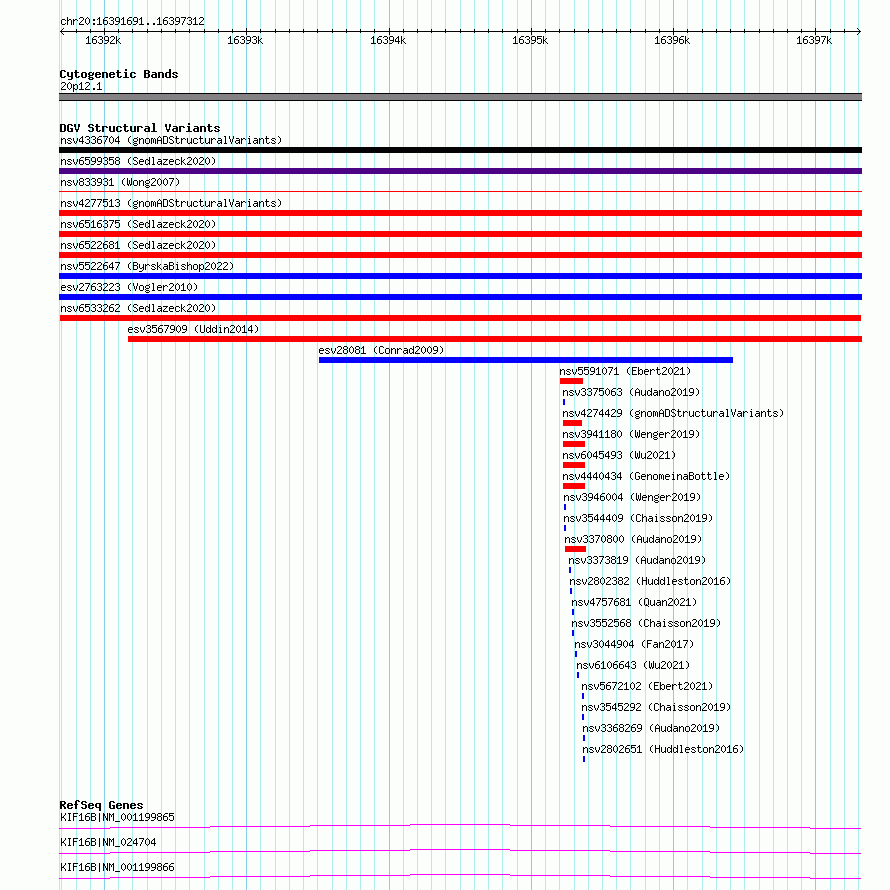Click RefSeq Genes track title
890x890 pixels.
[101, 805]
